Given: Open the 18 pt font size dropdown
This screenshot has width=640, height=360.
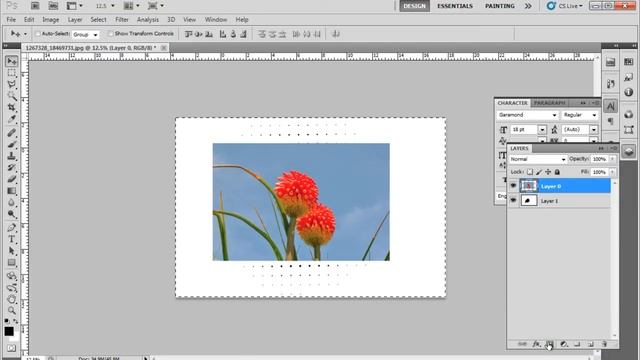Looking at the screenshot, I should [x=542, y=130].
